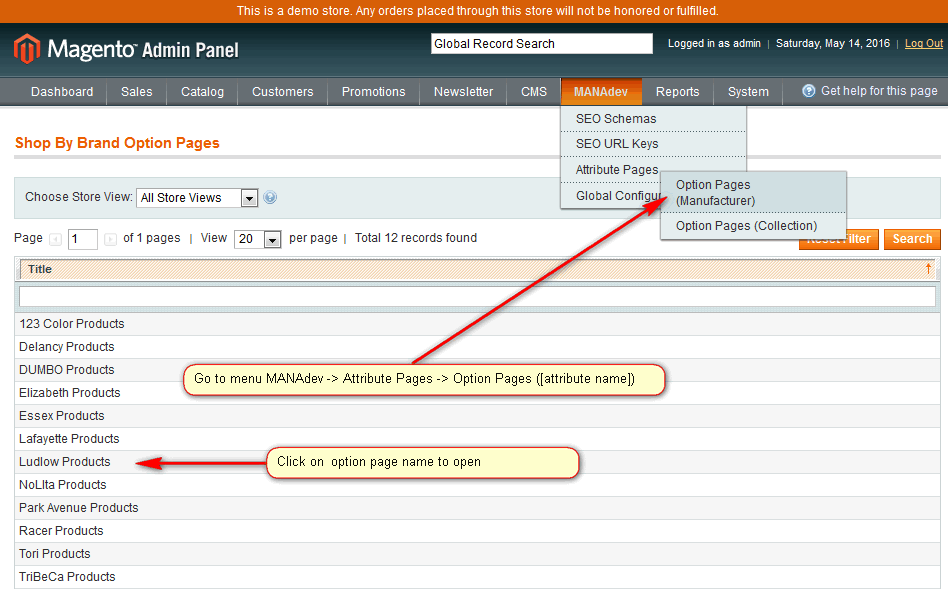
Task: Open NoLIta Products row
Action: pos(477,485)
